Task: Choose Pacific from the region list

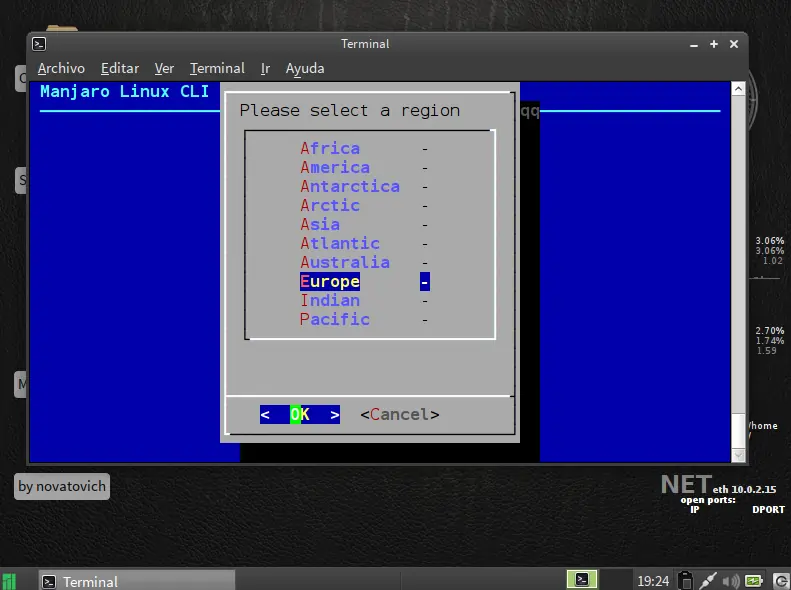Action: click(x=334, y=319)
